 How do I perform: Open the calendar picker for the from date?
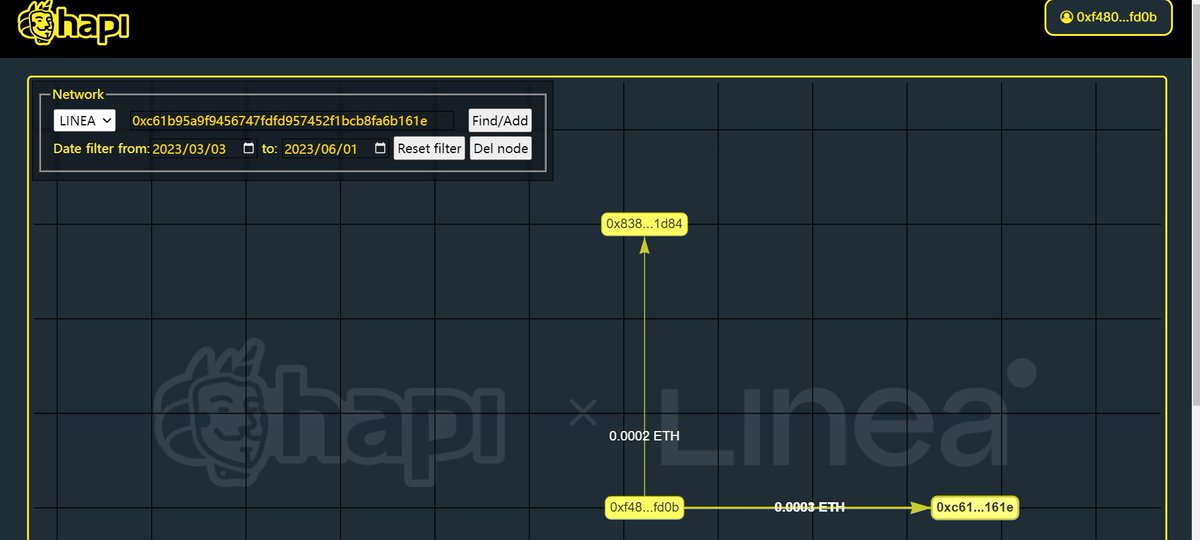click(x=249, y=148)
